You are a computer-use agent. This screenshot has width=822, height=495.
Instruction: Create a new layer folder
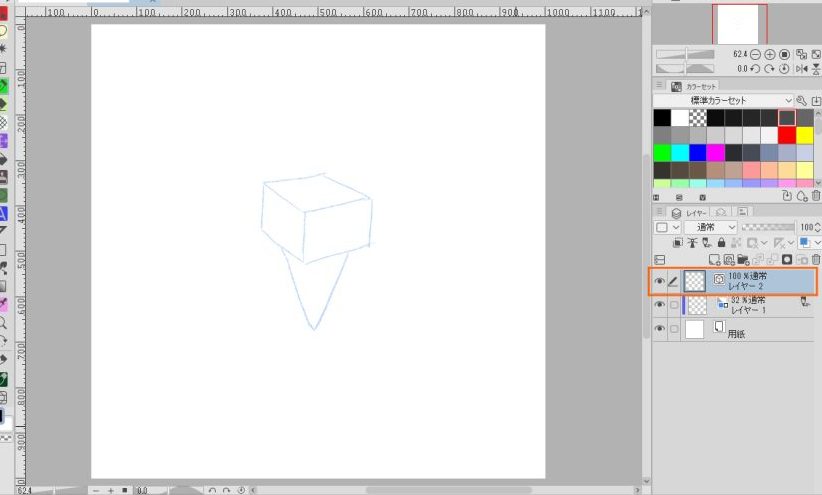click(743, 260)
